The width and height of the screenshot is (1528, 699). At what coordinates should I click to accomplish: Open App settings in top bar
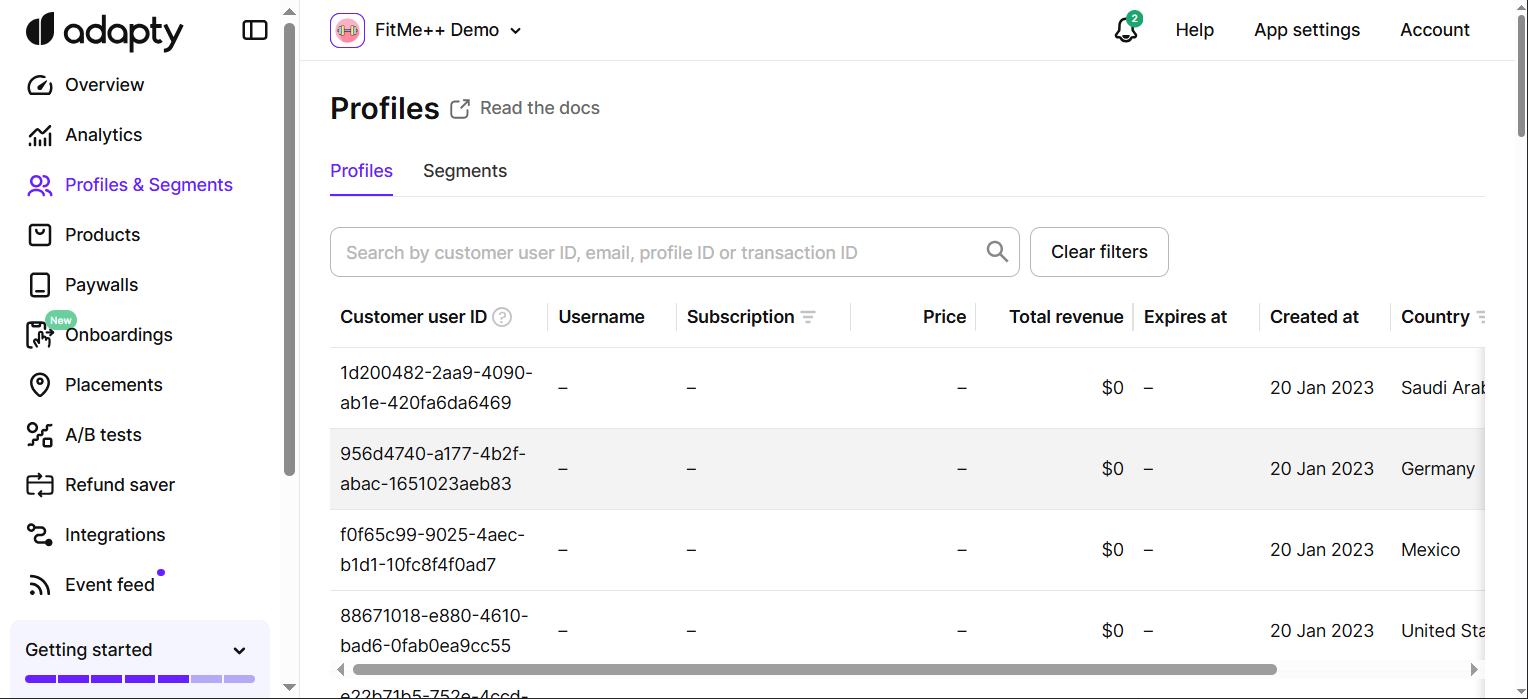(x=1306, y=30)
